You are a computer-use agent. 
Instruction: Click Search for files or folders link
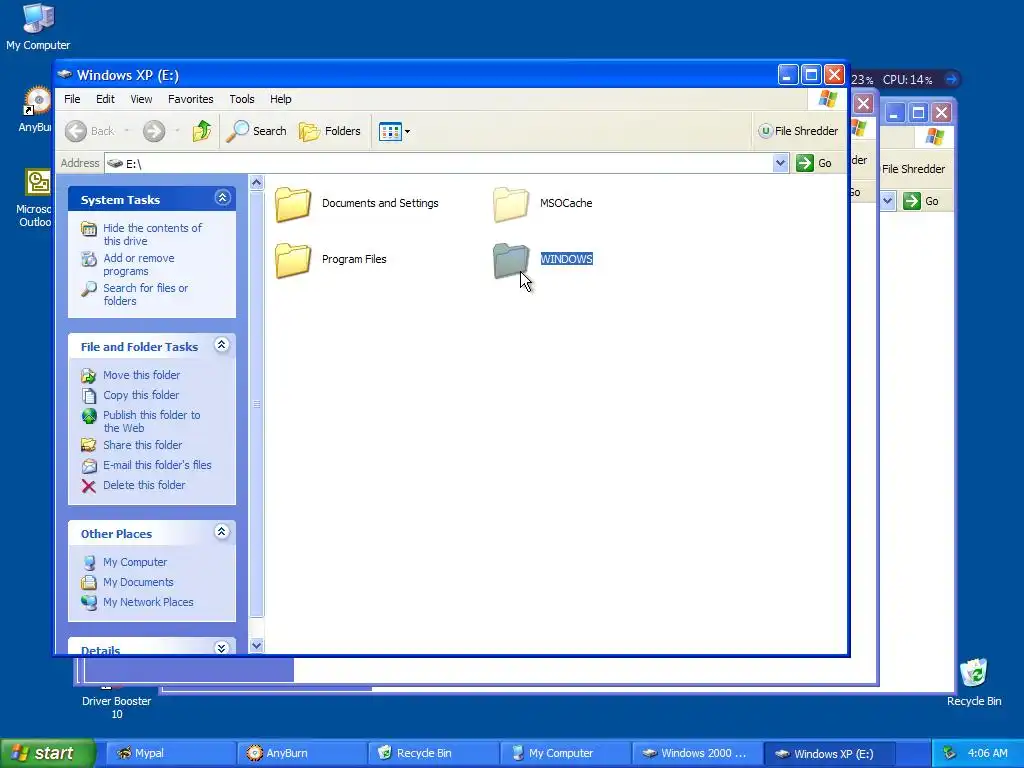pyautogui.click(x=146, y=295)
